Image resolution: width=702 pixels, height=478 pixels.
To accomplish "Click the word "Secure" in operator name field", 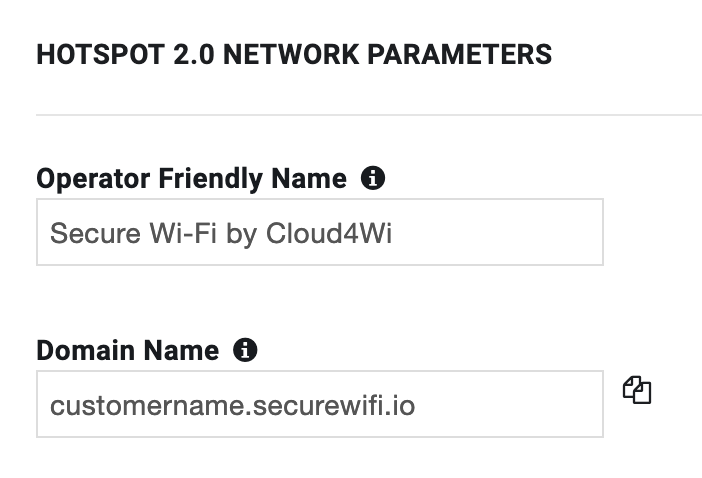I will click(x=95, y=233).
